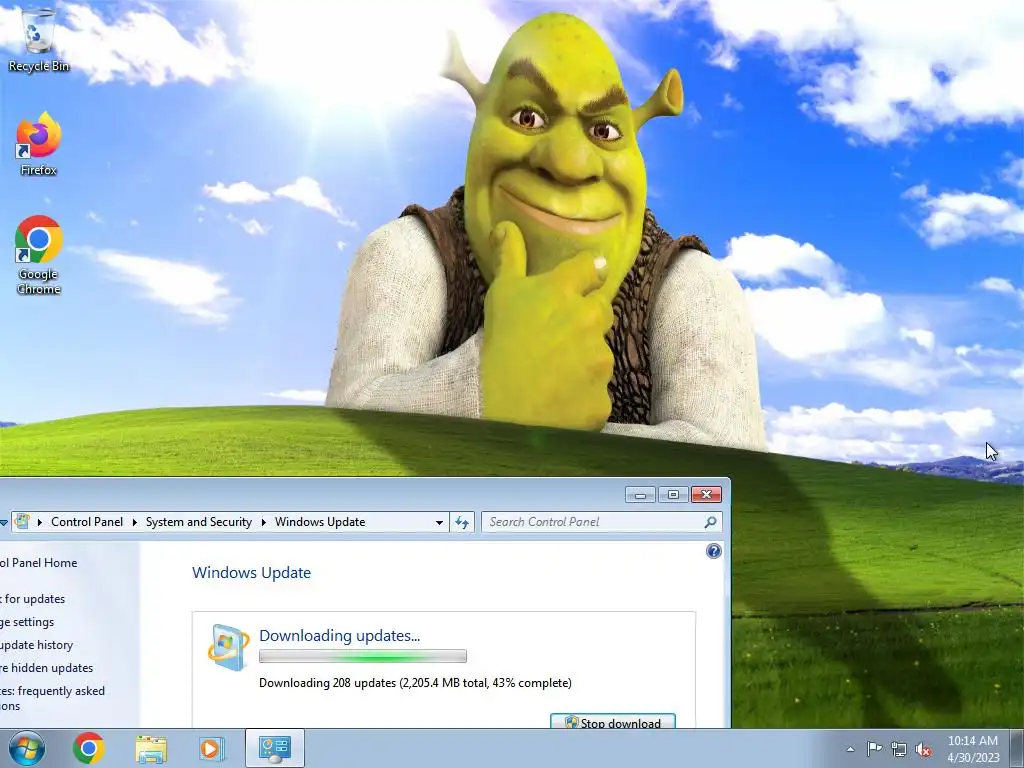Open recent pages dropdown arrow
Image resolution: width=1024 pixels, height=768 pixels.
3,522
